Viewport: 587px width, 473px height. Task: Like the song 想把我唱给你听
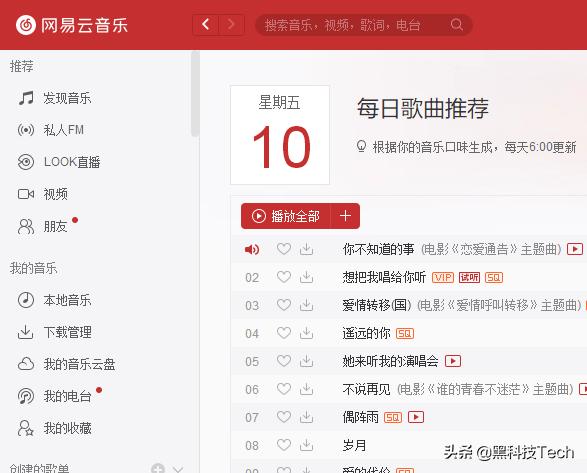[284, 277]
